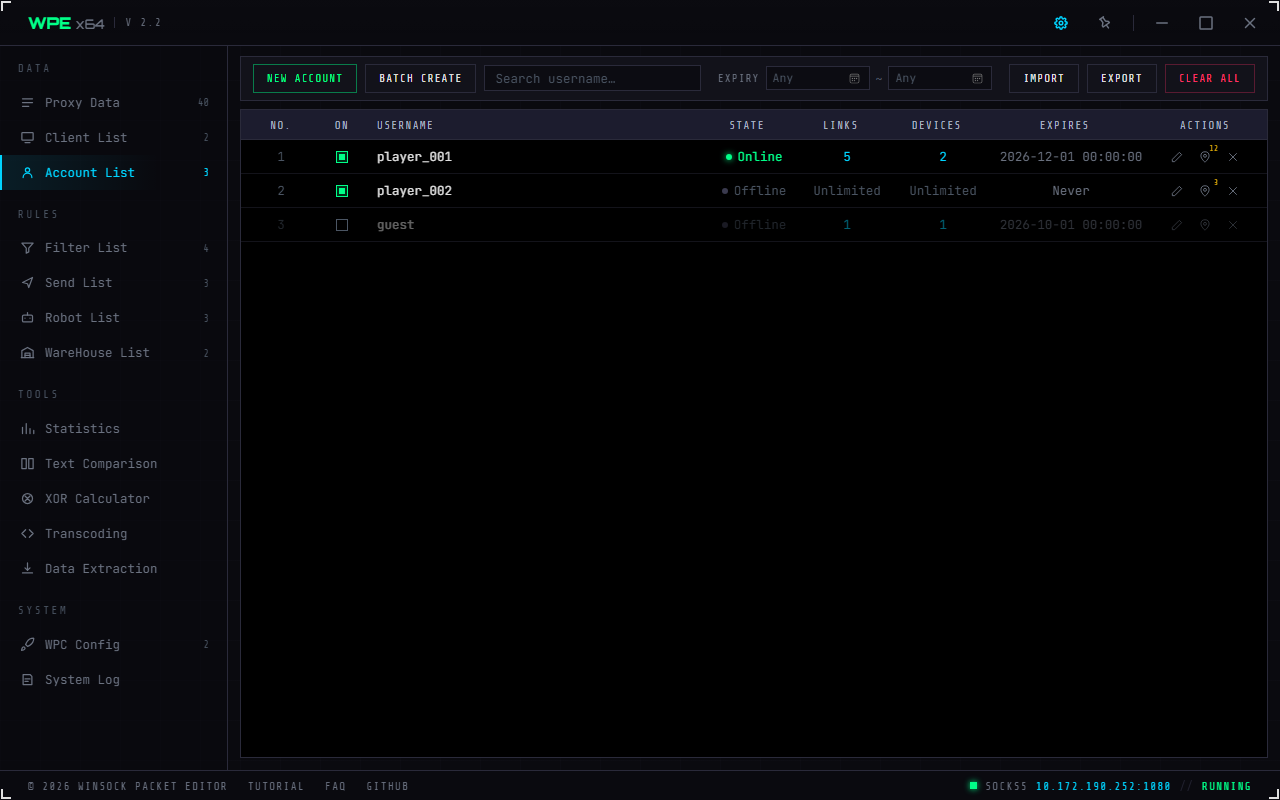Focus the Search username field
The height and width of the screenshot is (800, 1280).
592,78
